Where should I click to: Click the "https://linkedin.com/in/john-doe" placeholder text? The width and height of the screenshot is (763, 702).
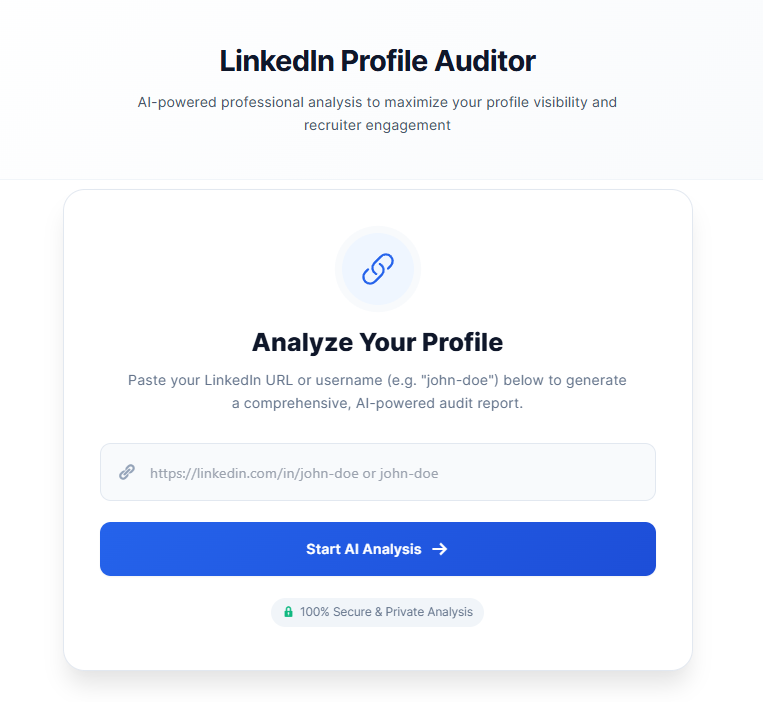pyautogui.click(x=253, y=473)
